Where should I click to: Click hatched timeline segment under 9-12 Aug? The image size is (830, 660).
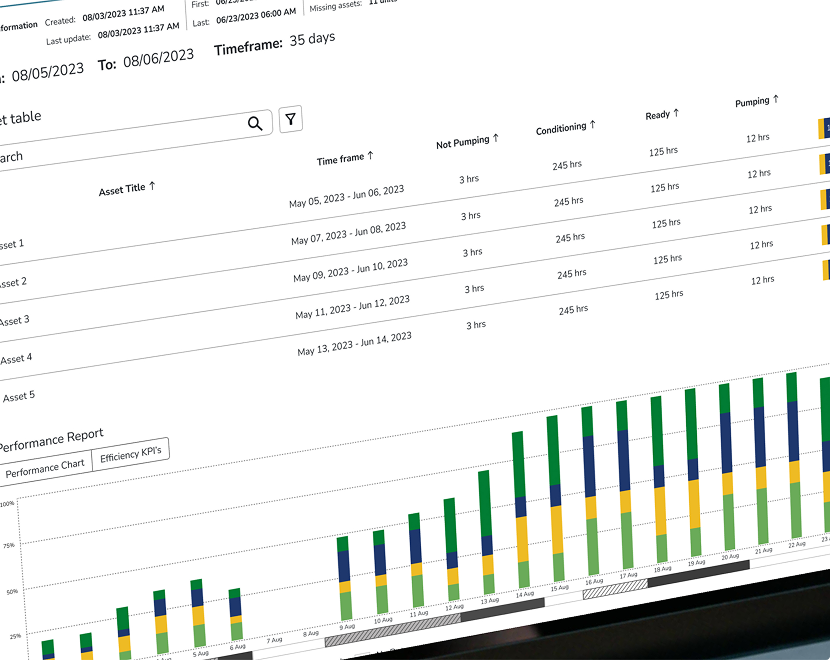click(393, 629)
